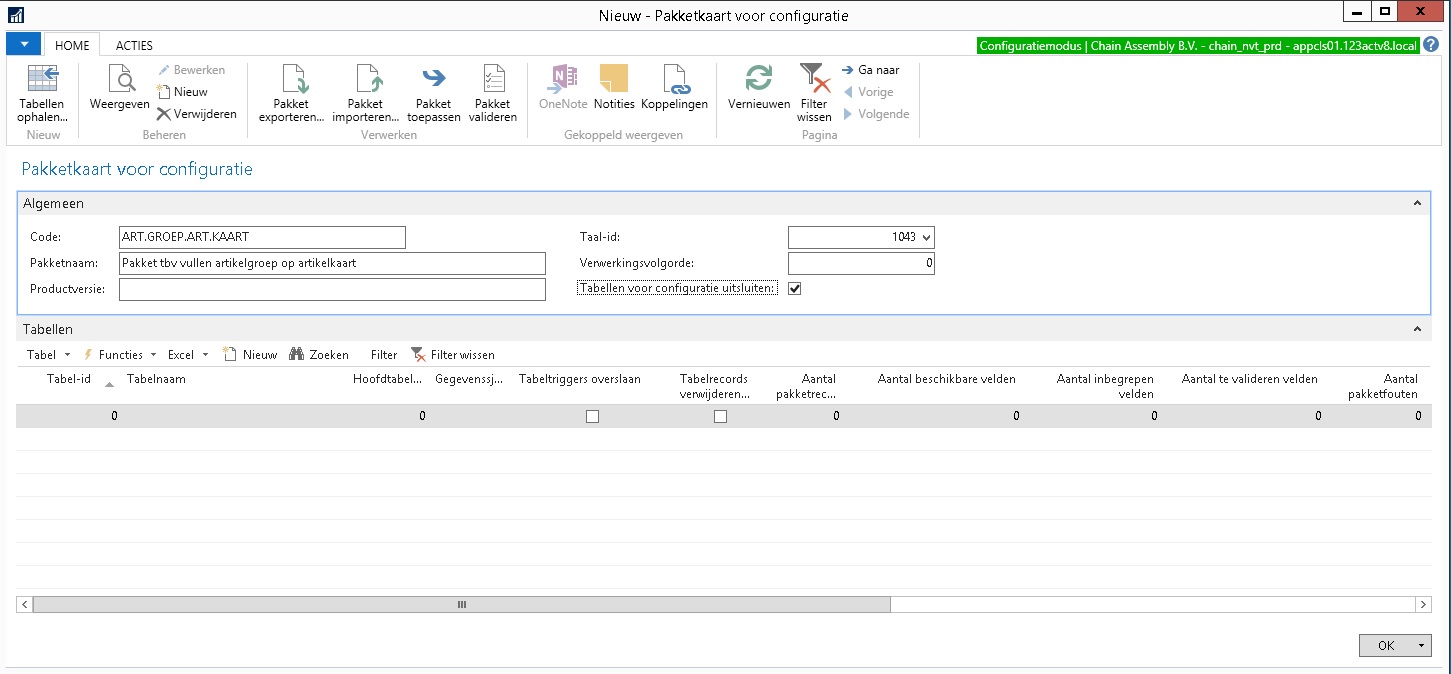Open the blue application menu dropdown
Image resolution: width=1451 pixels, height=674 pixels.
click(x=23, y=44)
